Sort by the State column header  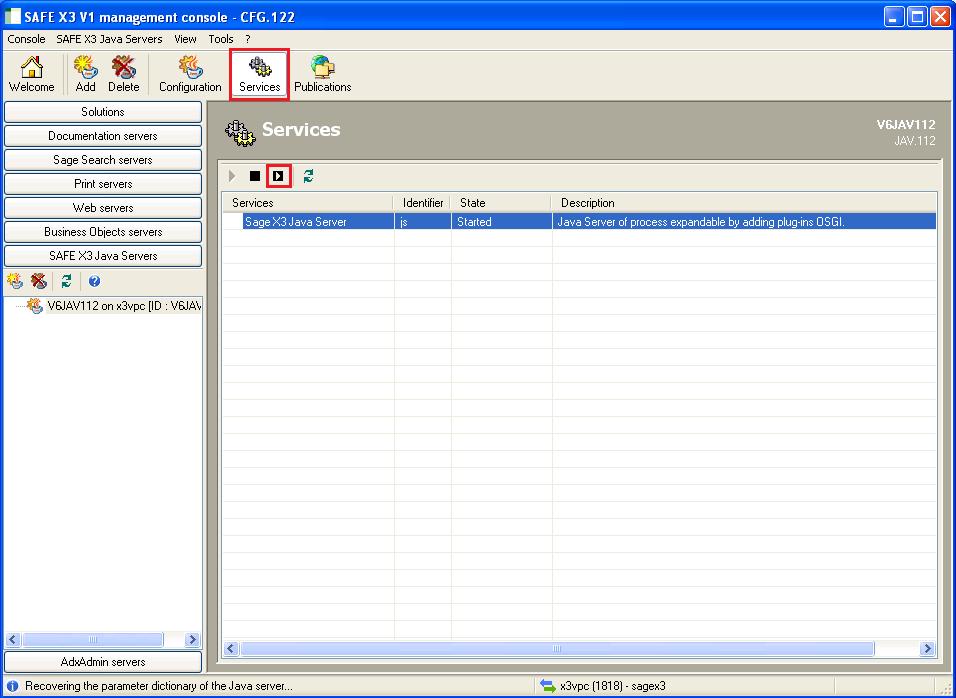click(x=501, y=203)
